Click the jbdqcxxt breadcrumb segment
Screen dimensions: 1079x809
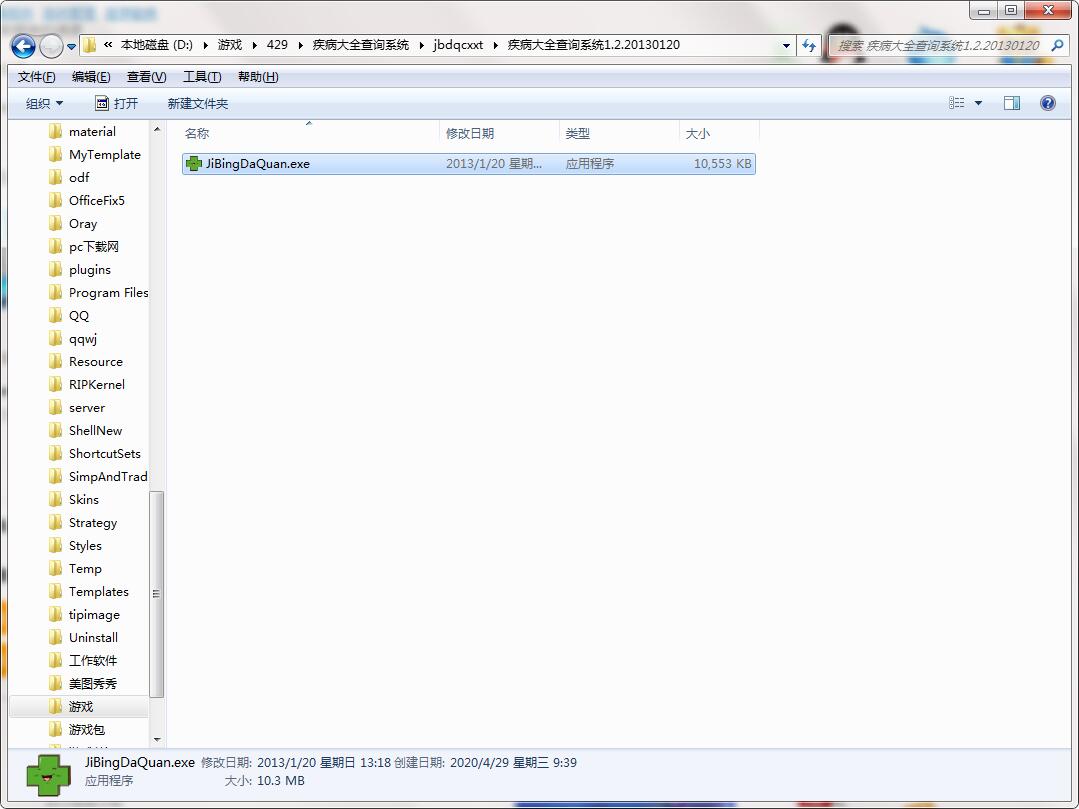(458, 45)
